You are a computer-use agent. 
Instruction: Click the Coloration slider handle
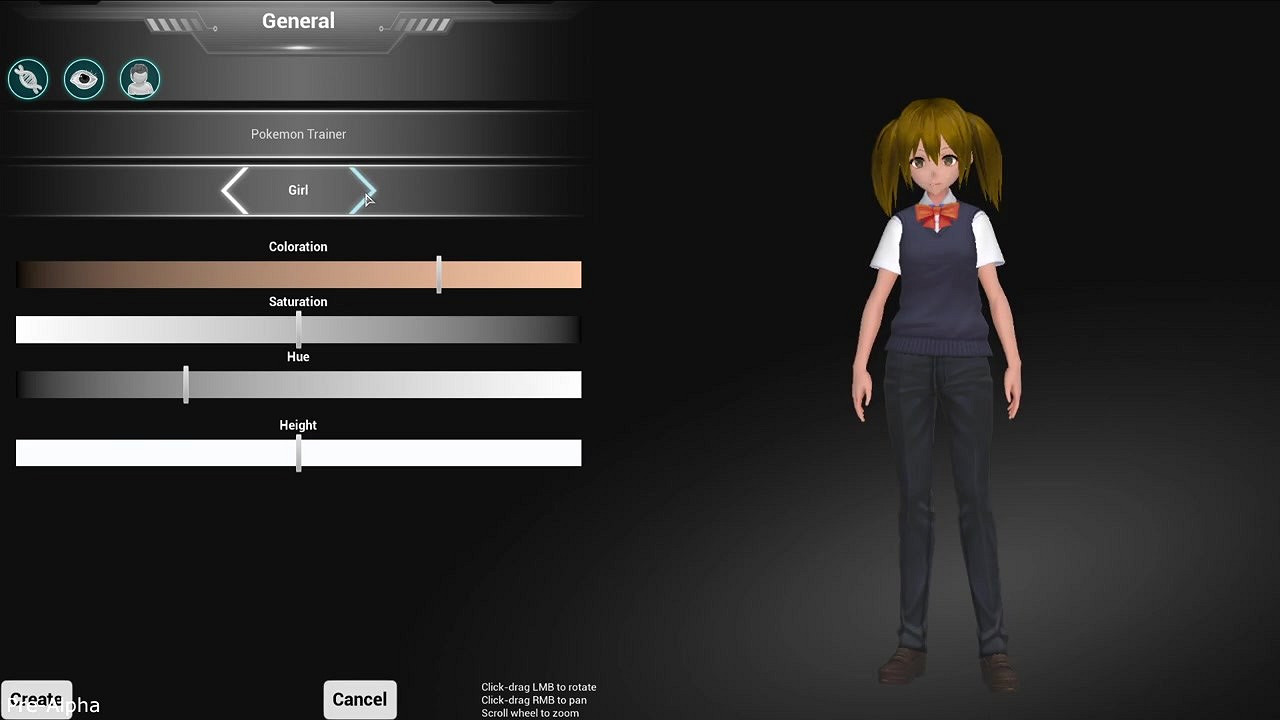[439, 275]
